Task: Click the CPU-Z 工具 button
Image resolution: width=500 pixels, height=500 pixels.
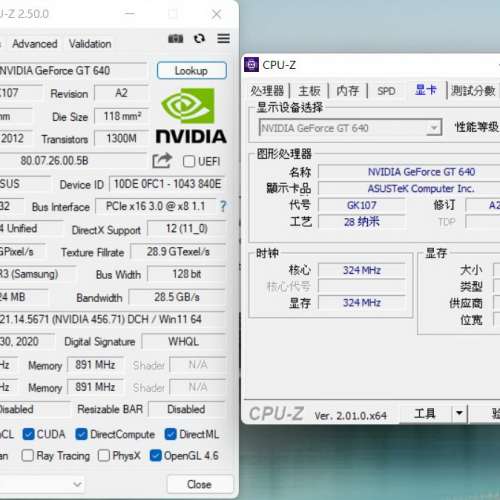Action: pyautogui.click(x=425, y=413)
